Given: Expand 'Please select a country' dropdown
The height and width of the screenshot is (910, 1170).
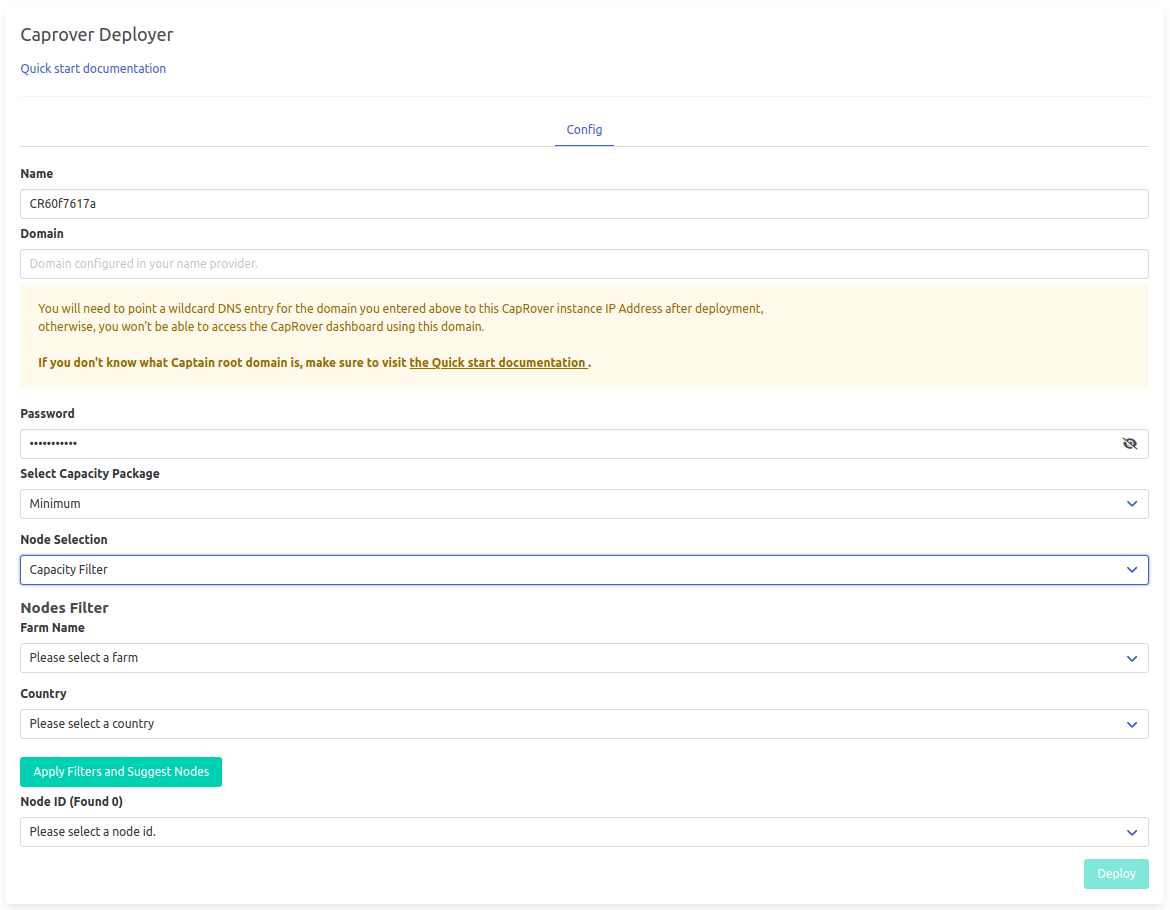Looking at the screenshot, I should (560, 724).
